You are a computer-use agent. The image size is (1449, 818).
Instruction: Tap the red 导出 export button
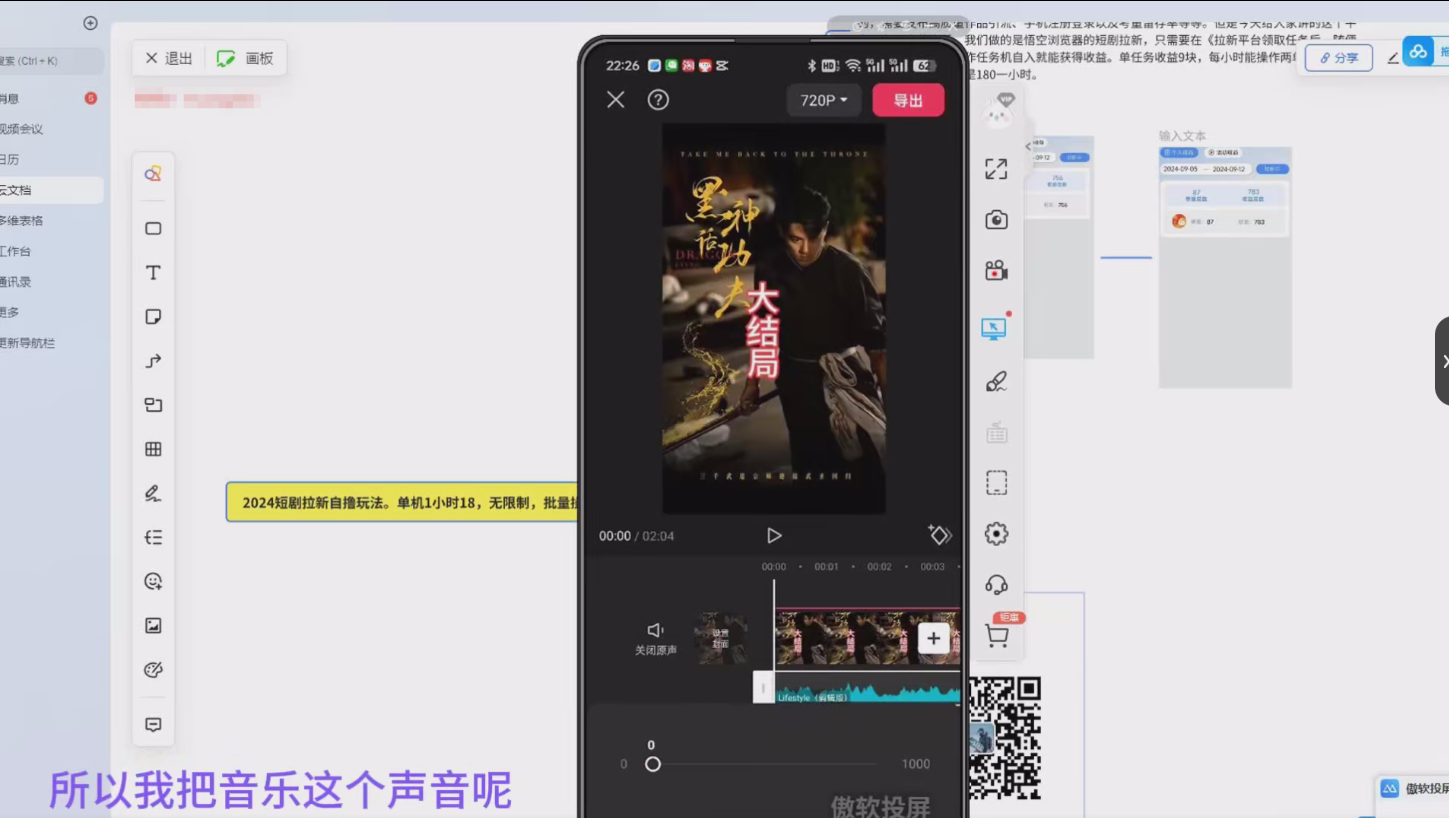pyautogui.click(x=908, y=100)
